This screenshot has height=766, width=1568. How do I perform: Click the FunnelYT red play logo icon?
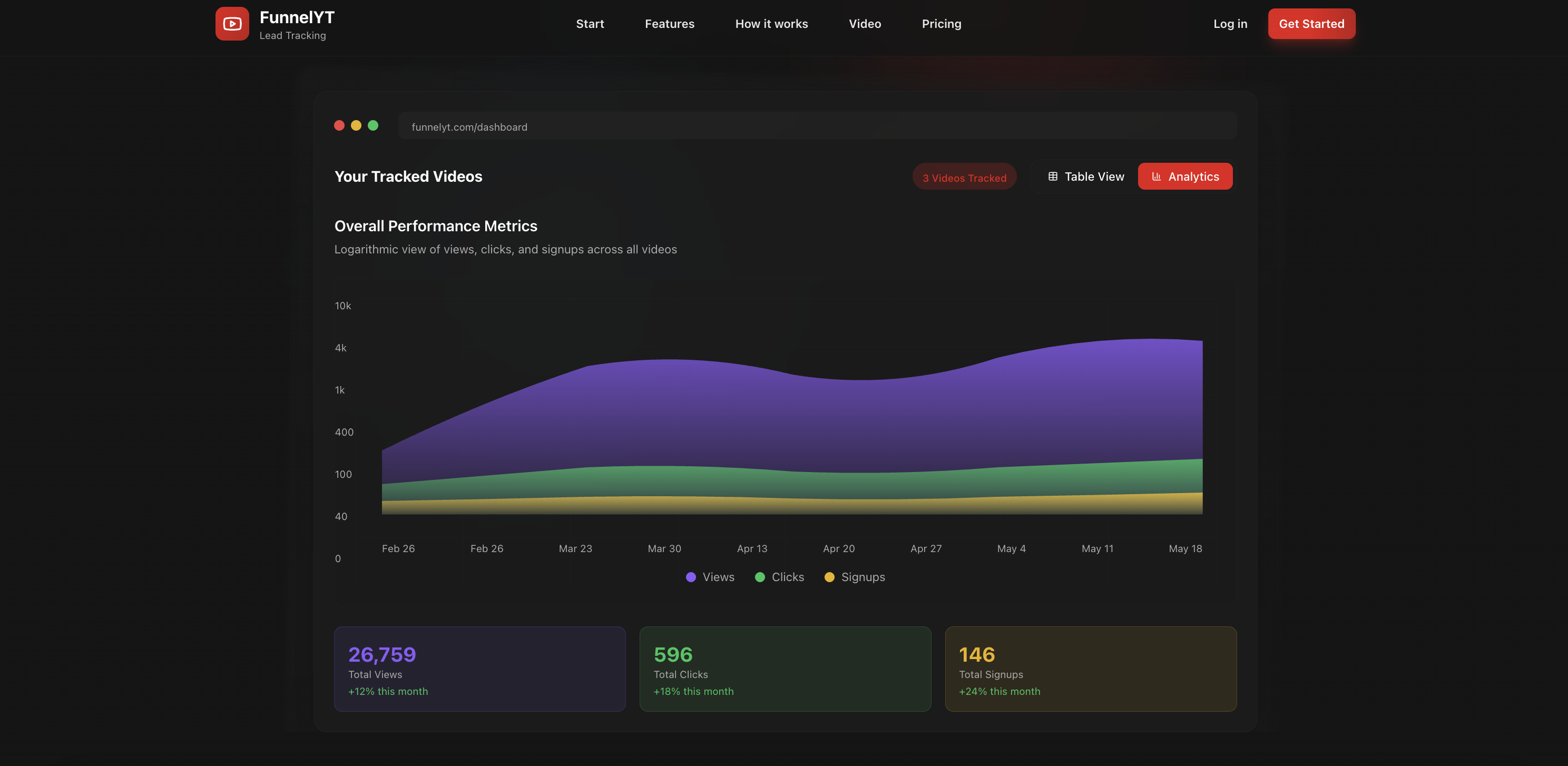click(x=232, y=24)
